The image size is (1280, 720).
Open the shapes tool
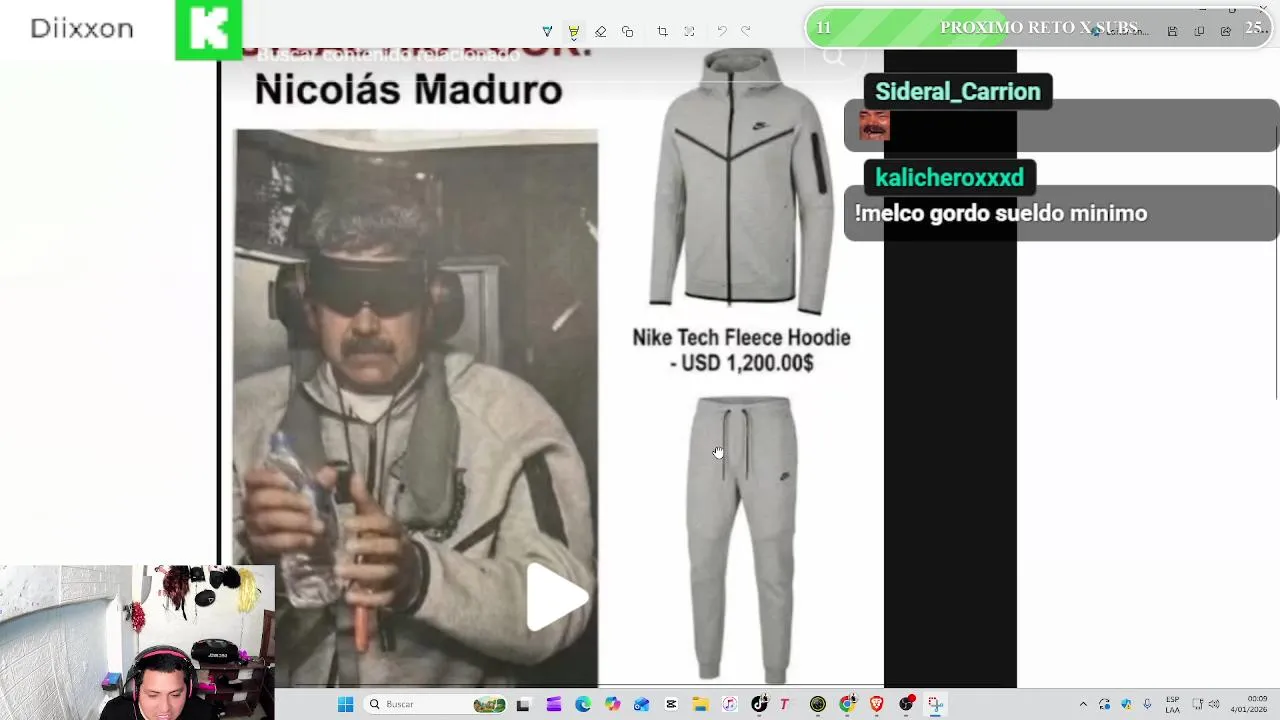tap(627, 32)
